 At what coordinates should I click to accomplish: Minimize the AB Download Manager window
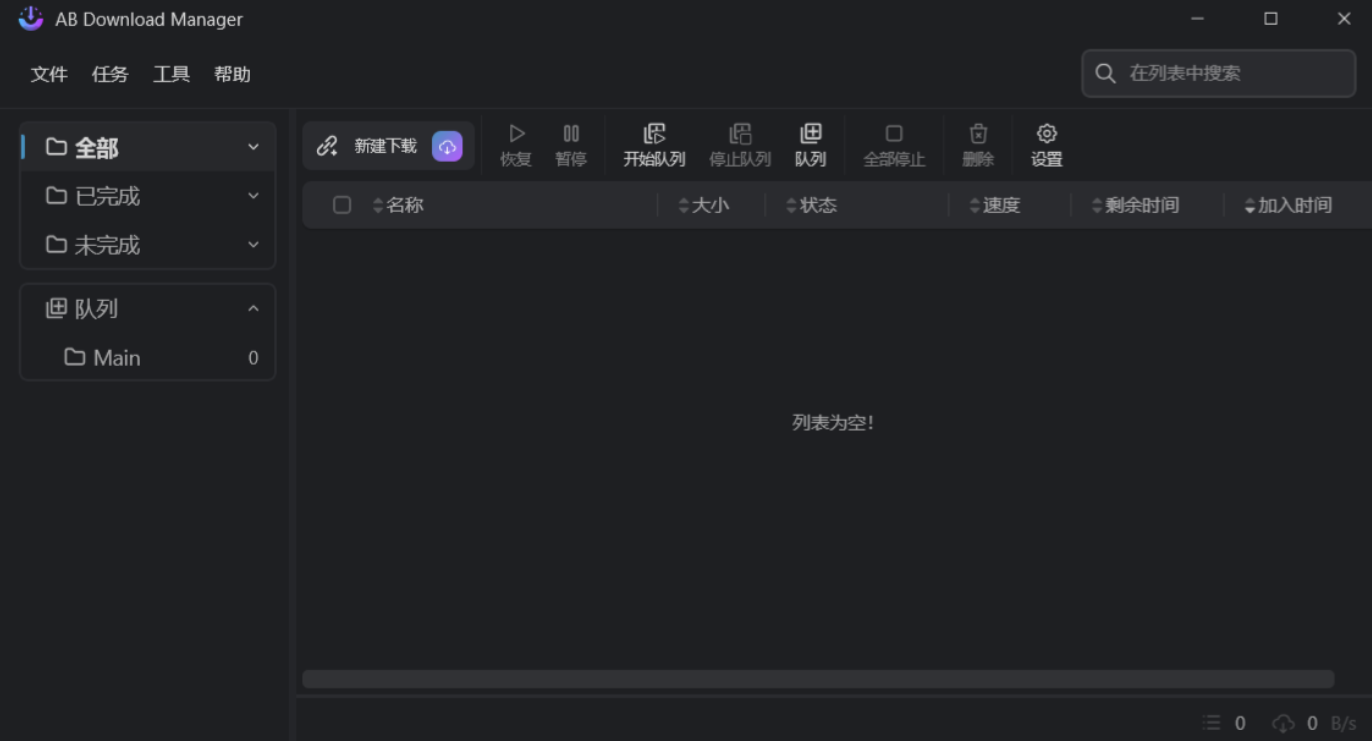(1197, 19)
